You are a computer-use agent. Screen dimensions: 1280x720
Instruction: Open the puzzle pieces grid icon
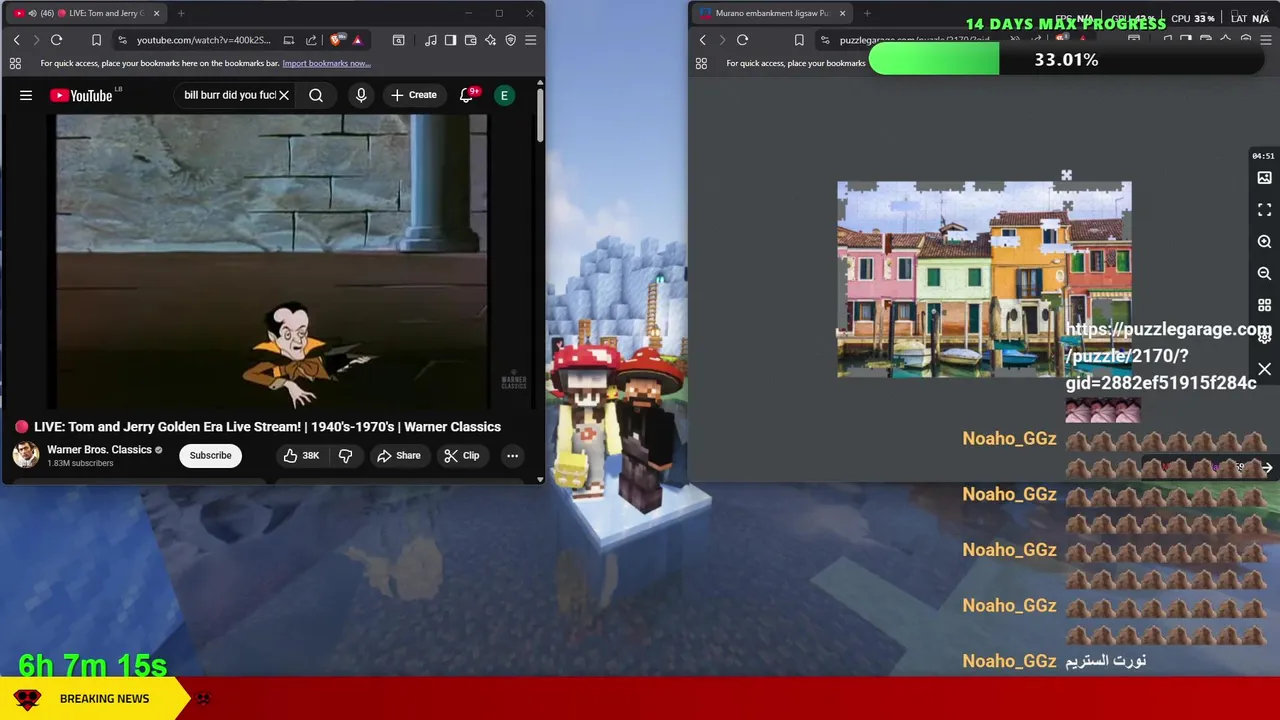coord(1264,305)
